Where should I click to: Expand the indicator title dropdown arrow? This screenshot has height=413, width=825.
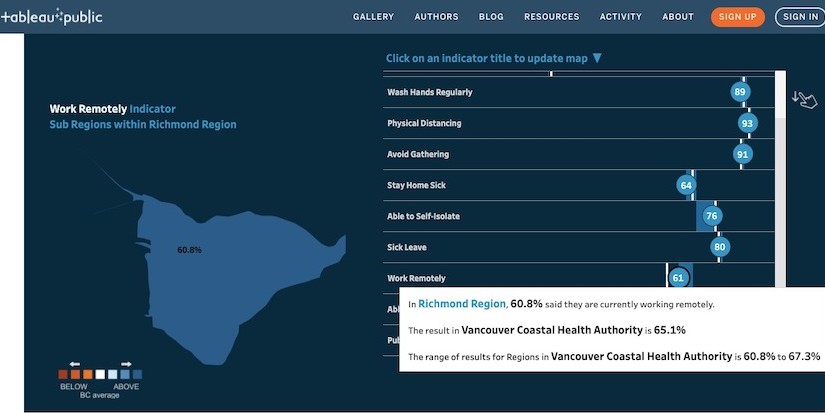(x=597, y=58)
